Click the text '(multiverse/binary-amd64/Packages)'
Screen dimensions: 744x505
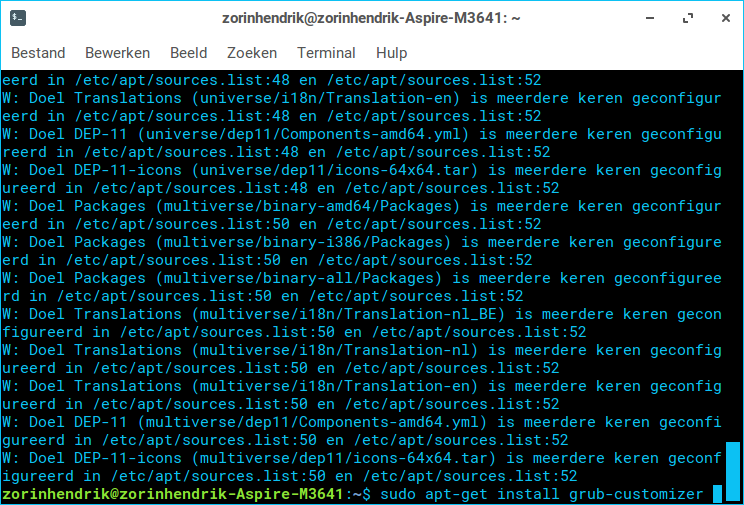[x=308, y=206]
